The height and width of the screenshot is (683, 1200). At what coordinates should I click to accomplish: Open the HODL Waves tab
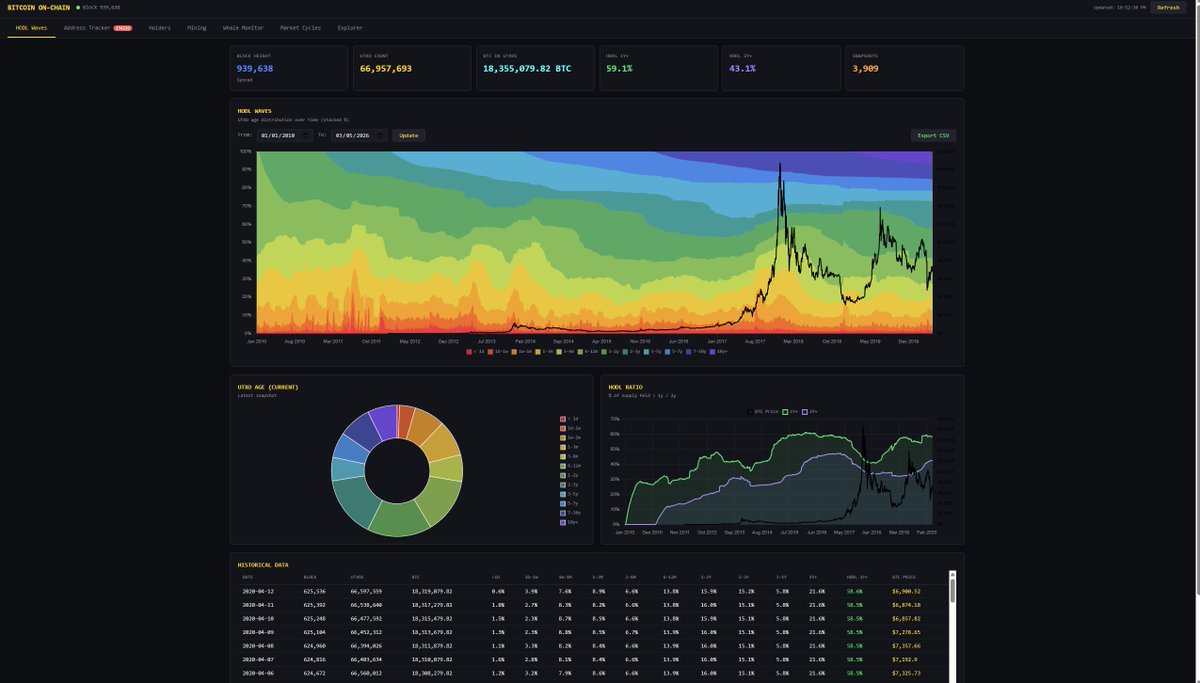(32, 28)
